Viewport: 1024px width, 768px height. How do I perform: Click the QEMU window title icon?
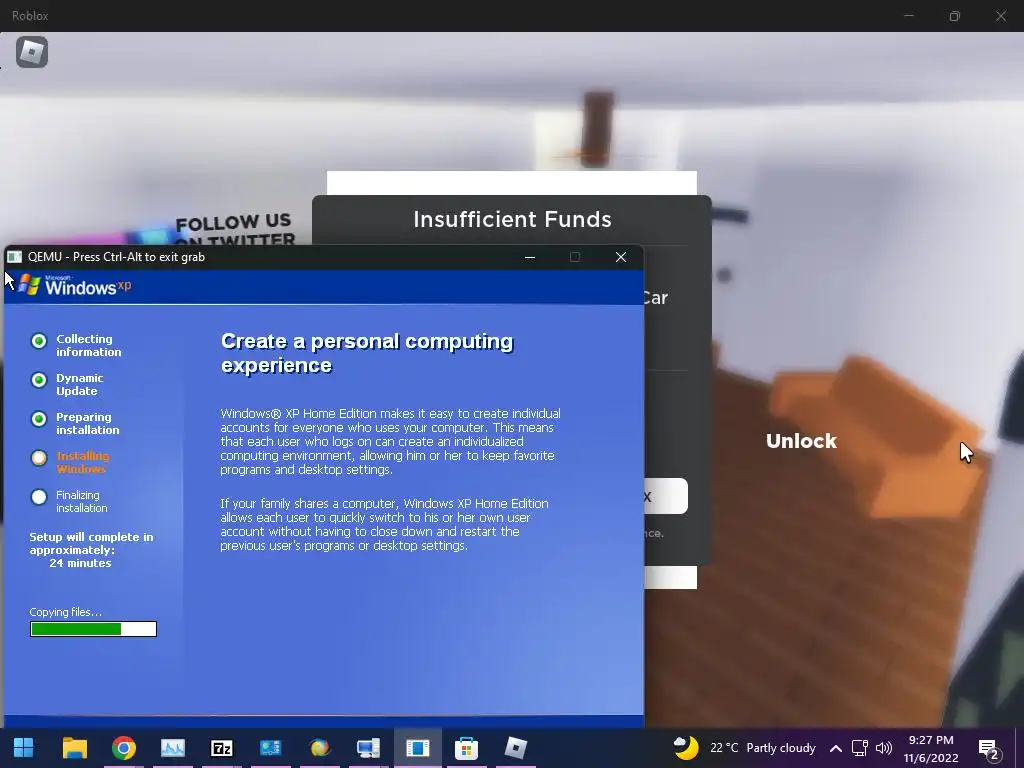14,257
